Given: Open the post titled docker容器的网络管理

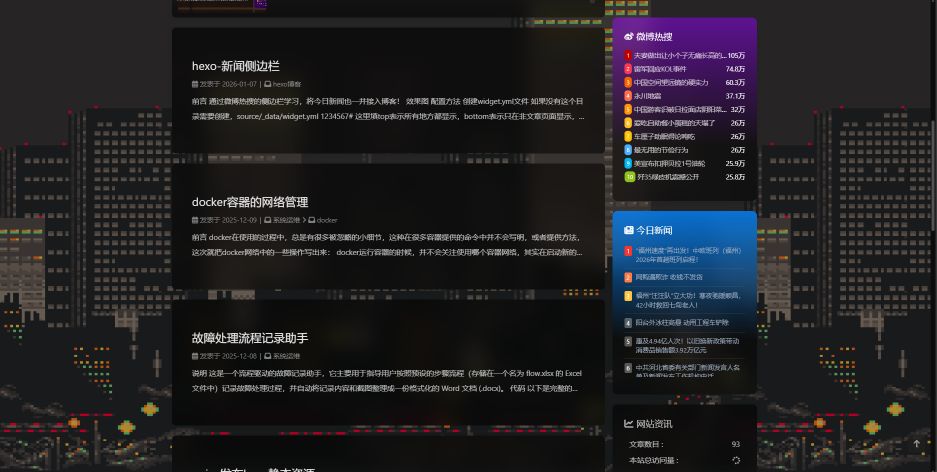Looking at the screenshot, I should coord(250,202).
